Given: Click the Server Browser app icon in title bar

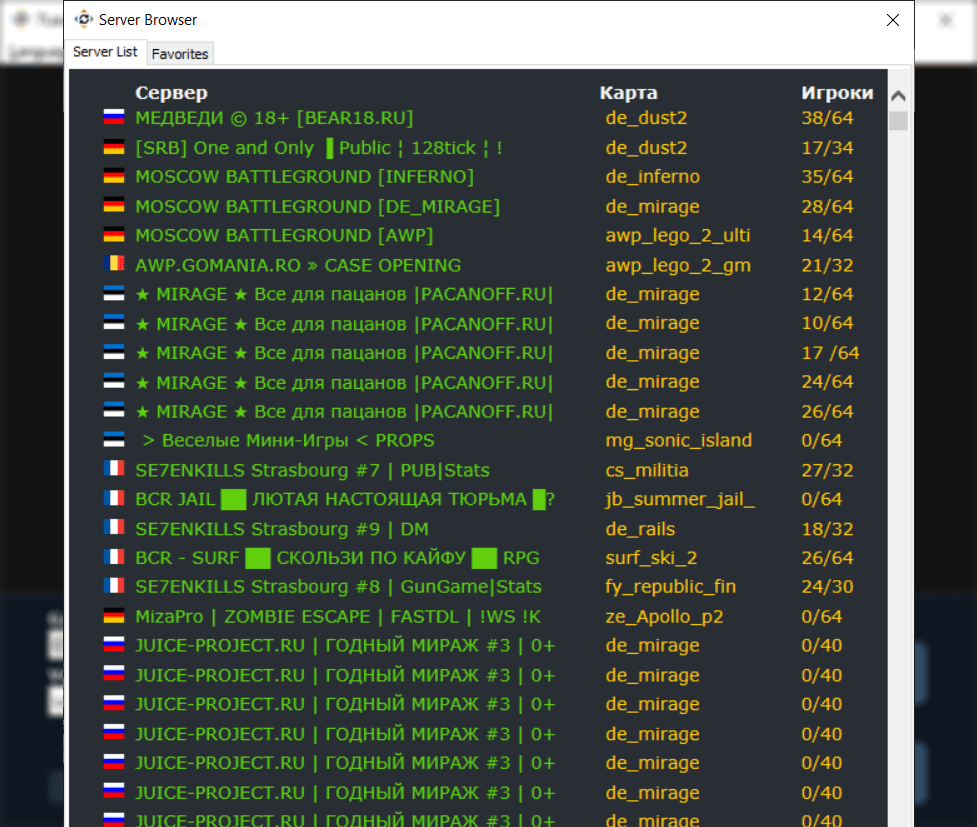Looking at the screenshot, I should (83, 20).
